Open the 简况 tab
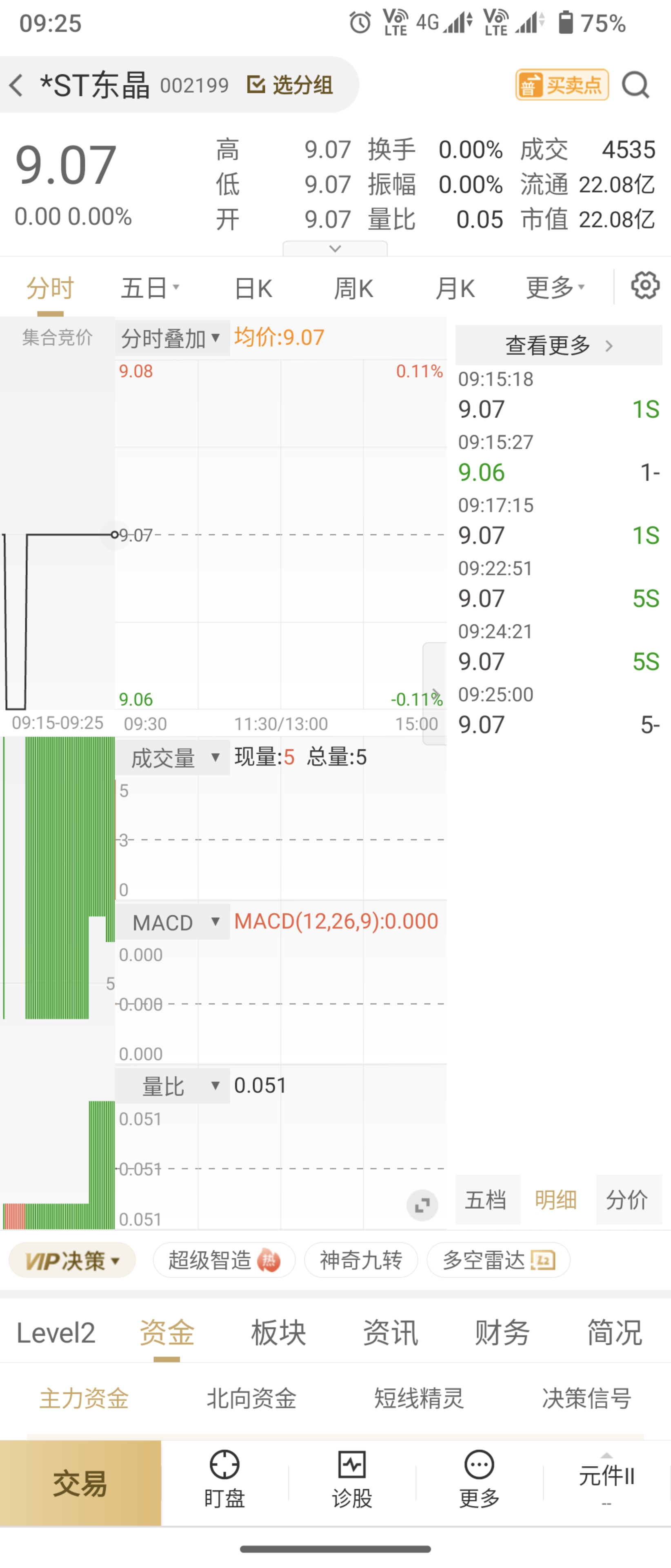Viewport: 671px width, 1568px height. pyautogui.click(x=614, y=1333)
